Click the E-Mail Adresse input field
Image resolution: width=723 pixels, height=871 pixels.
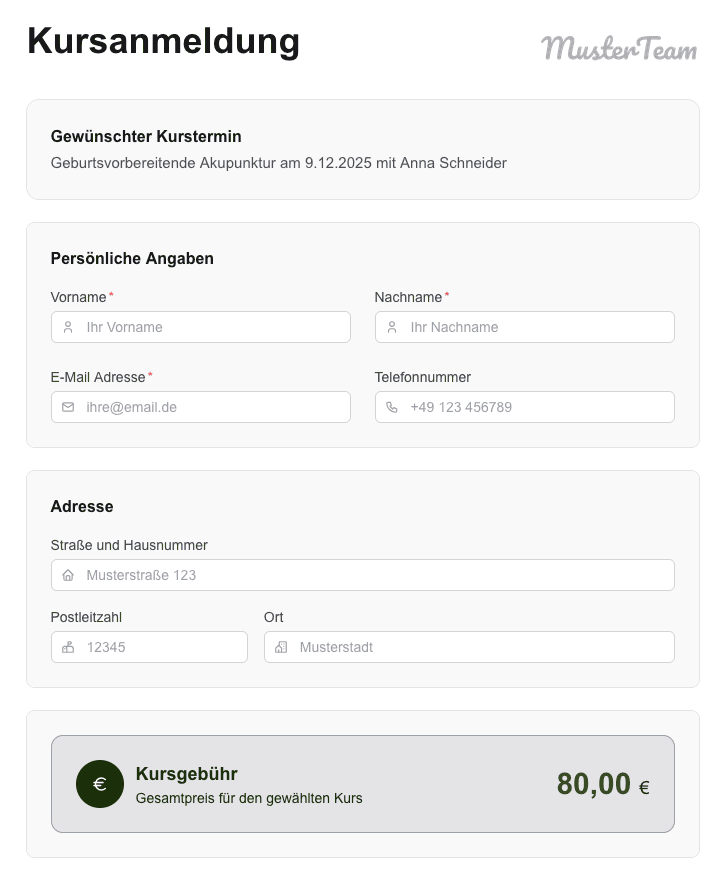[x=200, y=407]
